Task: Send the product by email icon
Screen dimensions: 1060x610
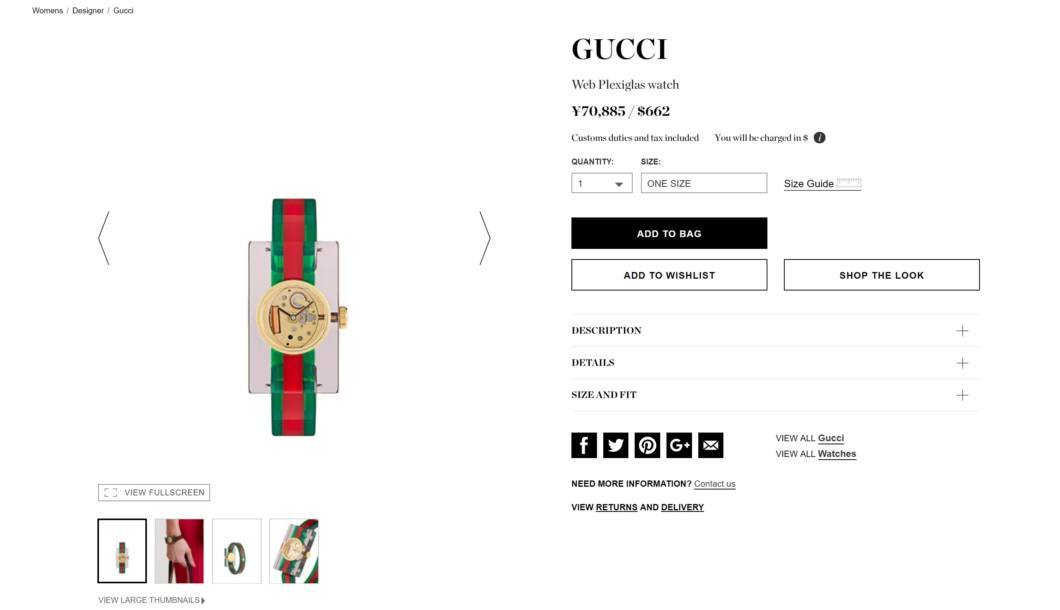Action: point(710,445)
